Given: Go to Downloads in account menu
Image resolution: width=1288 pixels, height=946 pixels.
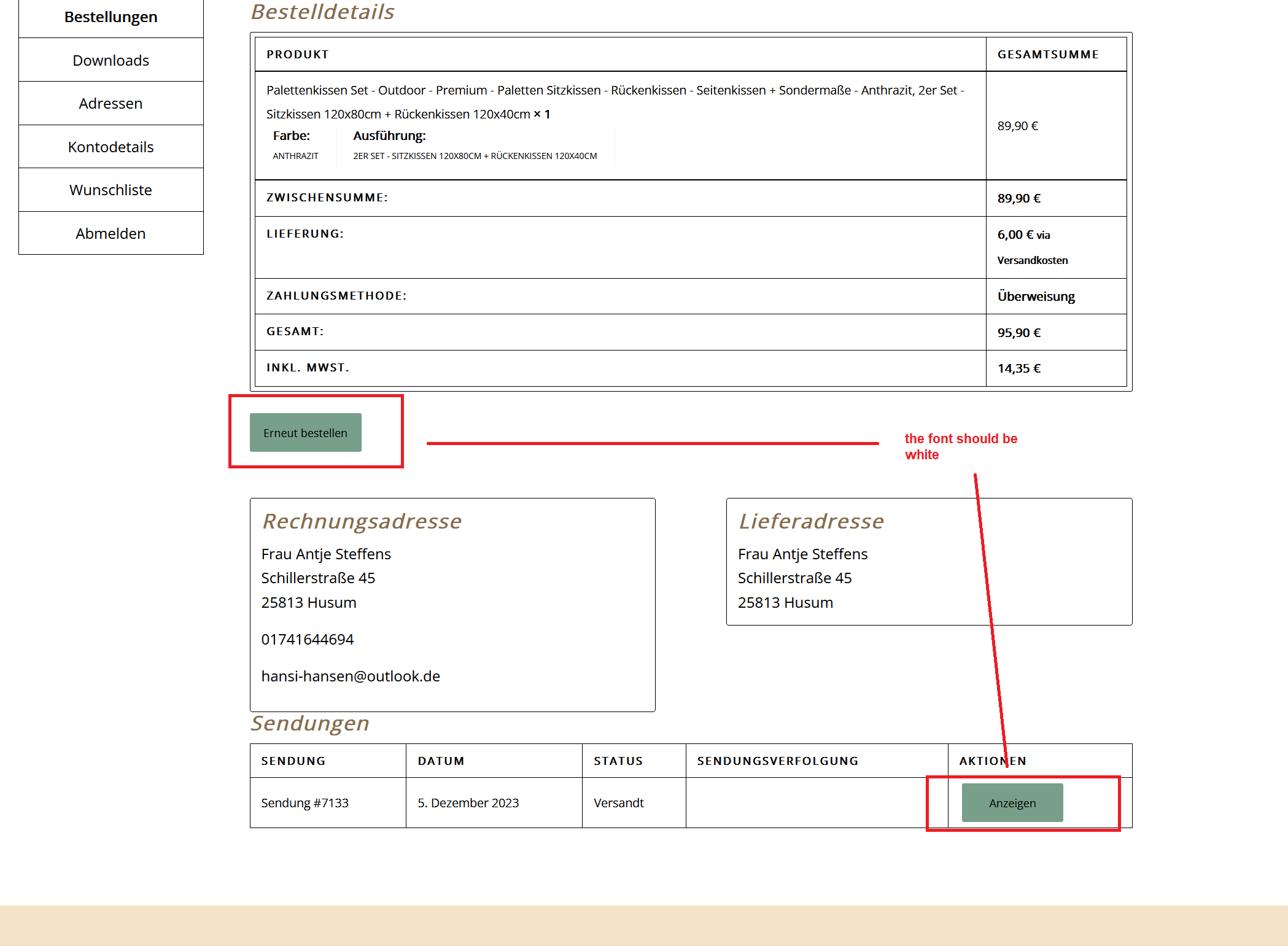Looking at the screenshot, I should click(111, 60).
